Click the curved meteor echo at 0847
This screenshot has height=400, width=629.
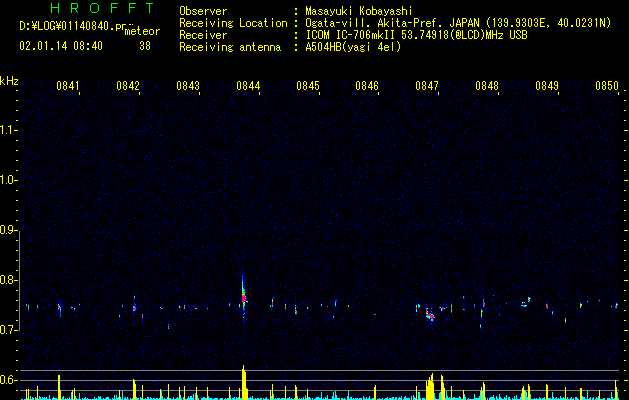(x=430, y=315)
